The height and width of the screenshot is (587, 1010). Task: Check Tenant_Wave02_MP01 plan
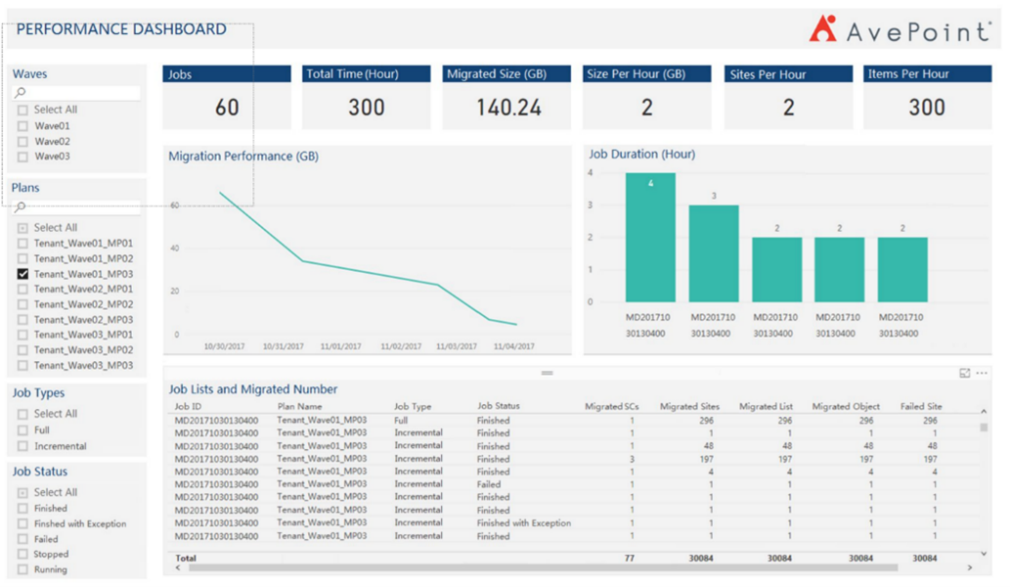pos(23,289)
